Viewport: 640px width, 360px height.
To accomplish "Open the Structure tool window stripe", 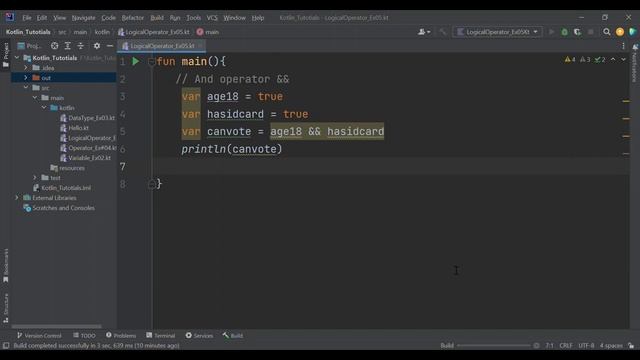I will pos(6,308).
